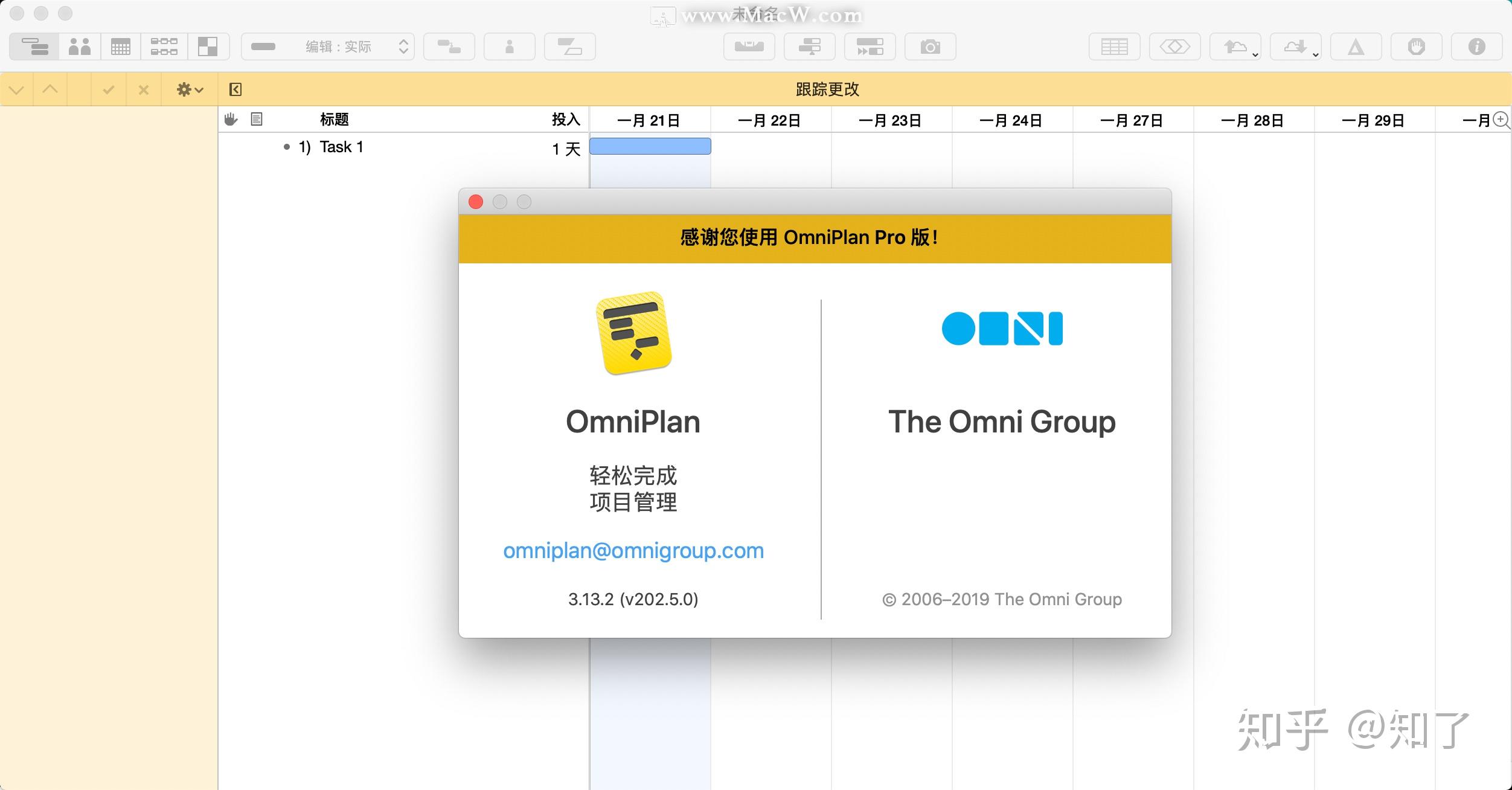The height and width of the screenshot is (790, 1512).
Task: Select the Gantt task view icon
Action: tap(34, 46)
